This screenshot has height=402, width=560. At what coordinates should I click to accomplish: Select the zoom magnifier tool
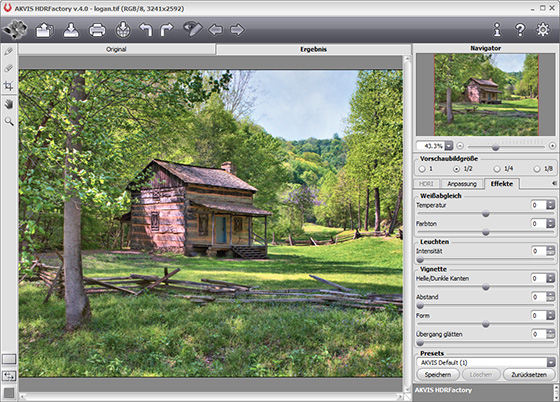[x=9, y=121]
